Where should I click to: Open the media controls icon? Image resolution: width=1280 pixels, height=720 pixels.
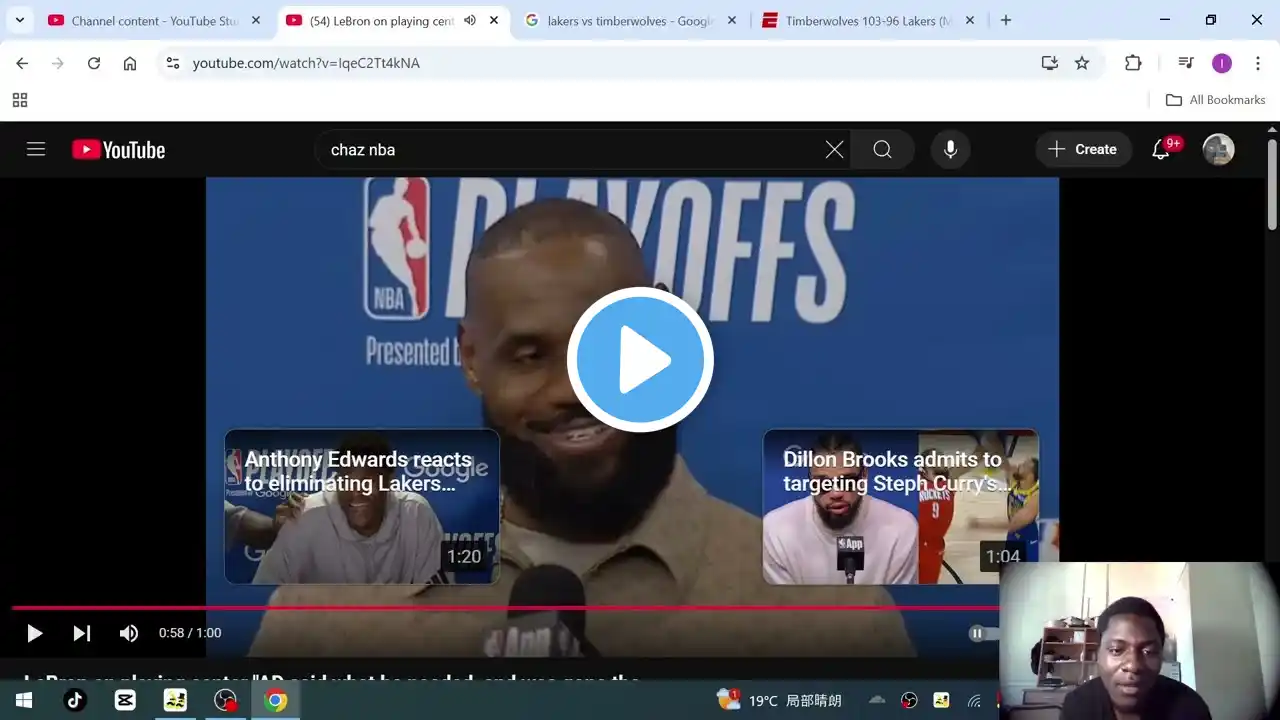tap(1186, 63)
